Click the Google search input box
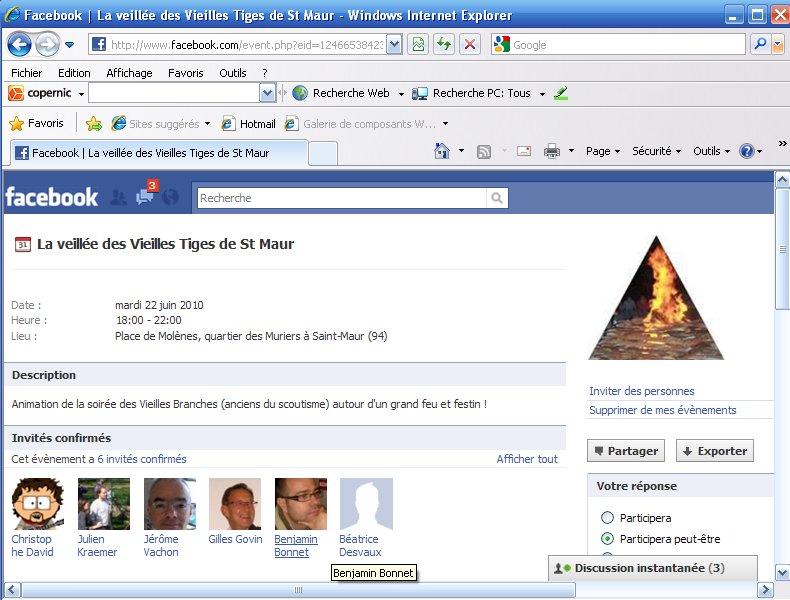Screen dimensions: 790x600 618,44
